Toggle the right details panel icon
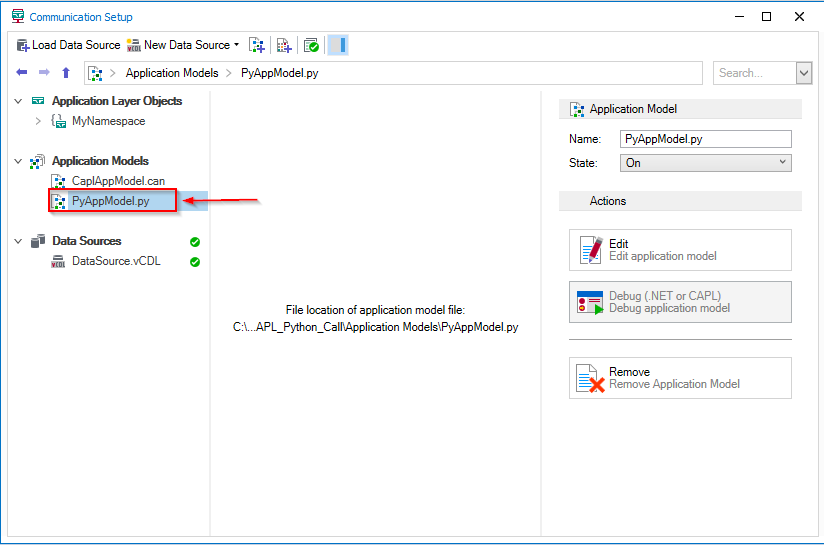824x545 pixels. click(x=338, y=45)
